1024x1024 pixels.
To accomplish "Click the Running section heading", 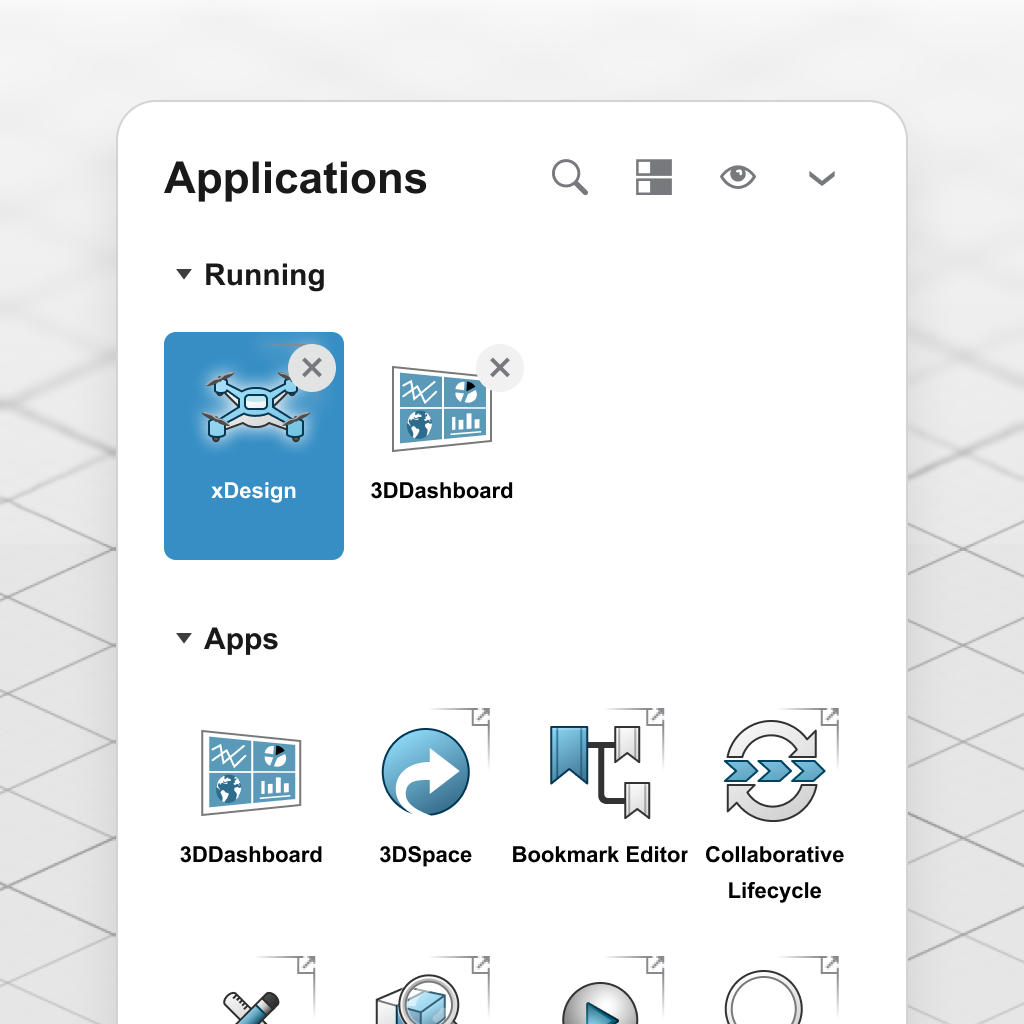I will point(264,275).
